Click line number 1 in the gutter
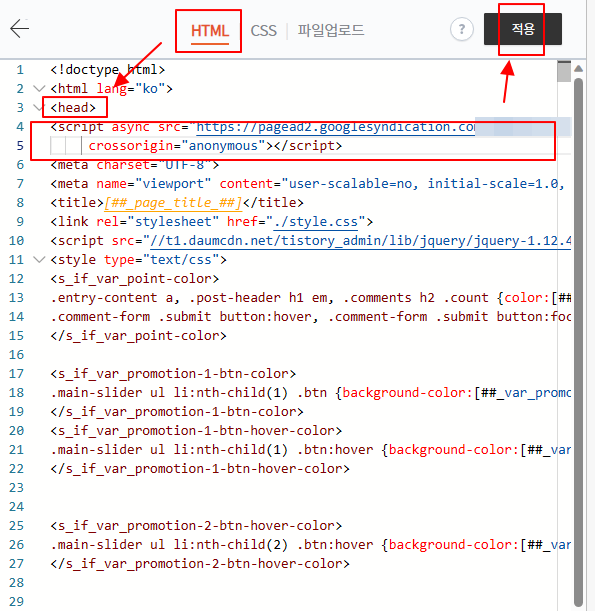595x611 pixels. [20, 70]
